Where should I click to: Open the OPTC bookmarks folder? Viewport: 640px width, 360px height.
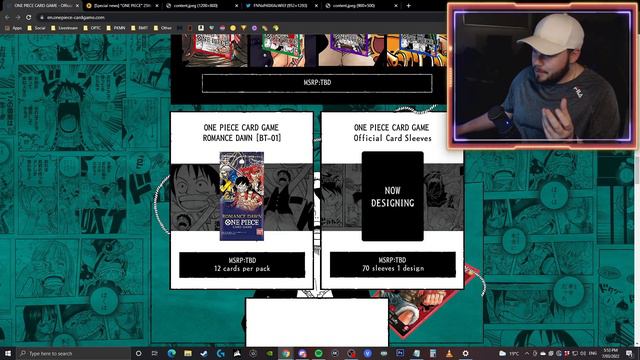point(92,28)
